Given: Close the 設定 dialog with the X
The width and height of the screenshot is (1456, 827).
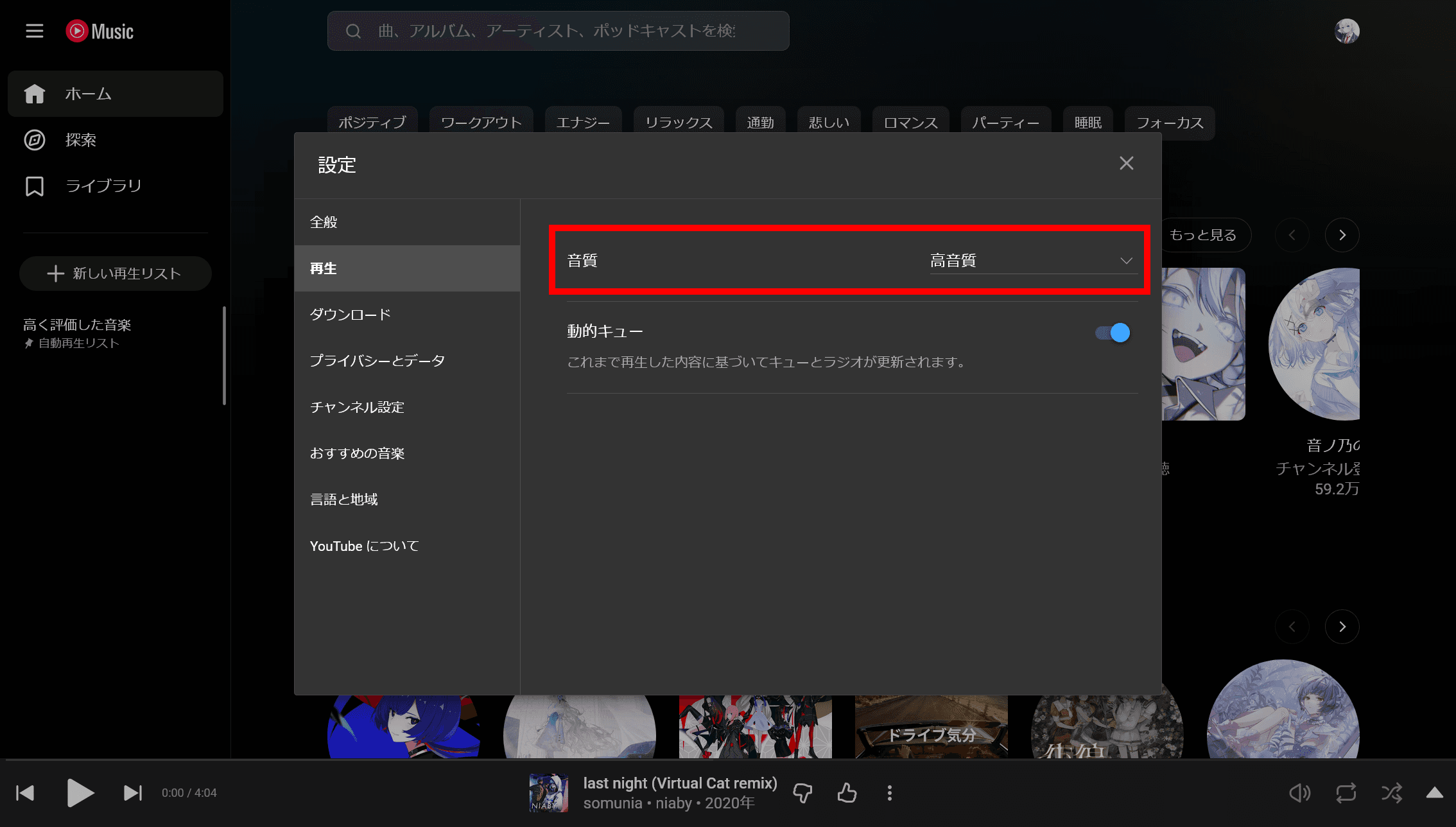Looking at the screenshot, I should point(1126,163).
